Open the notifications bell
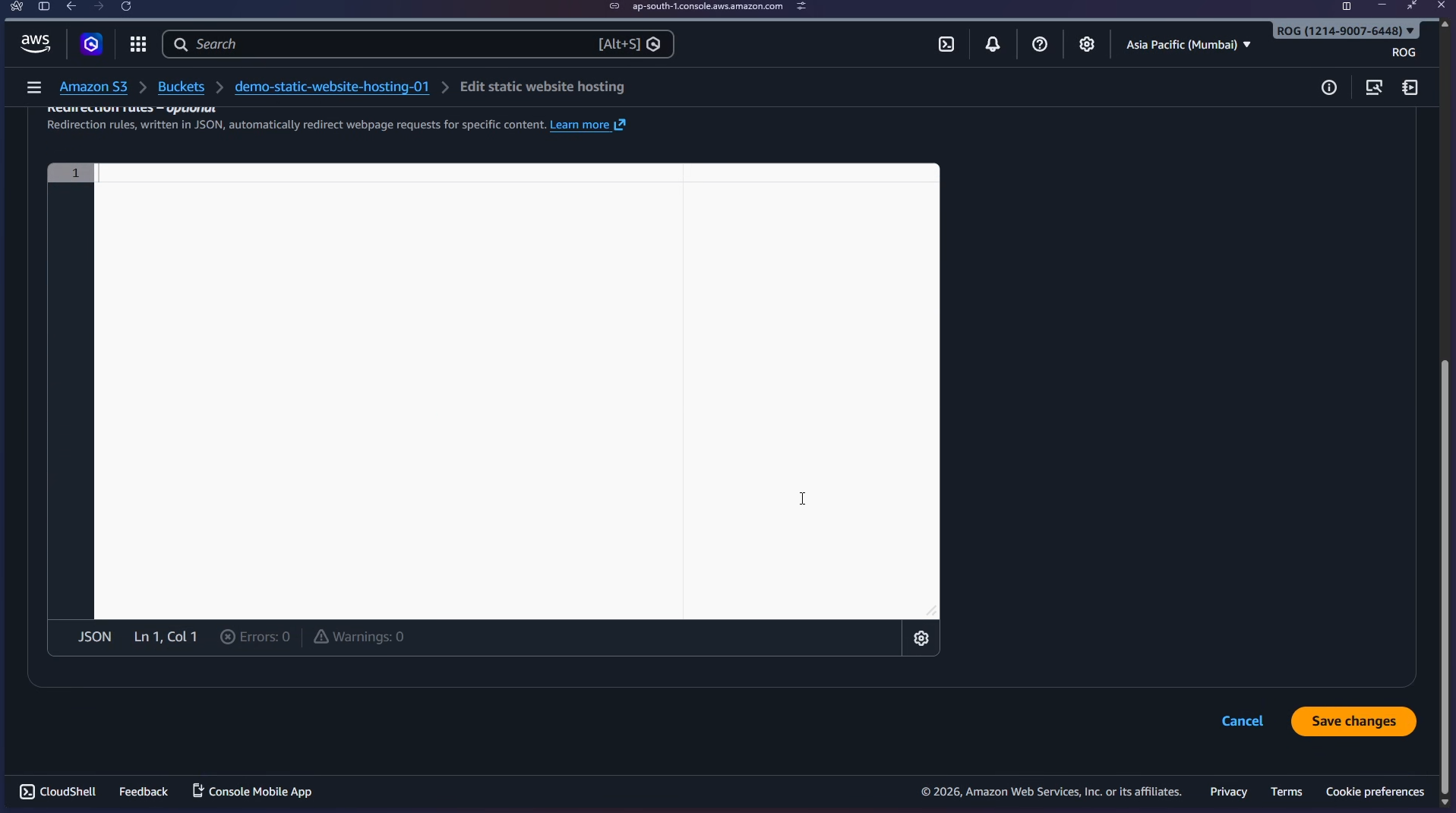 [993, 44]
